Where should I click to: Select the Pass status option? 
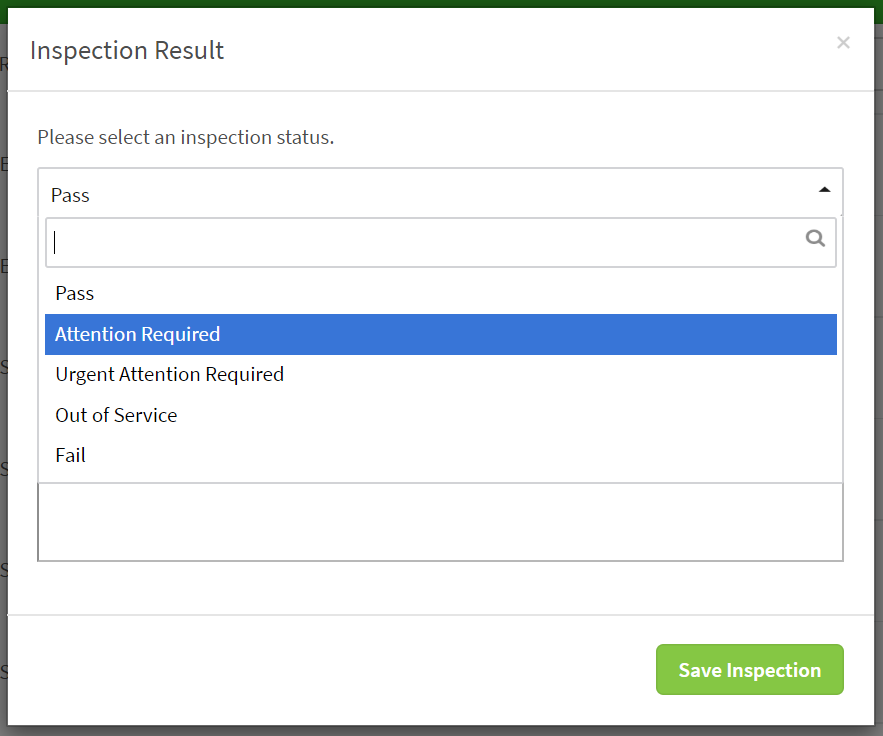tap(74, 293)
